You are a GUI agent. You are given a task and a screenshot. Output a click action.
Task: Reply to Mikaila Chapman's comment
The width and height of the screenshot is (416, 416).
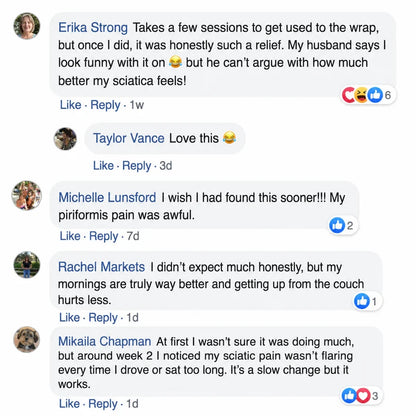pyautogui.click(x=103, y=404)
